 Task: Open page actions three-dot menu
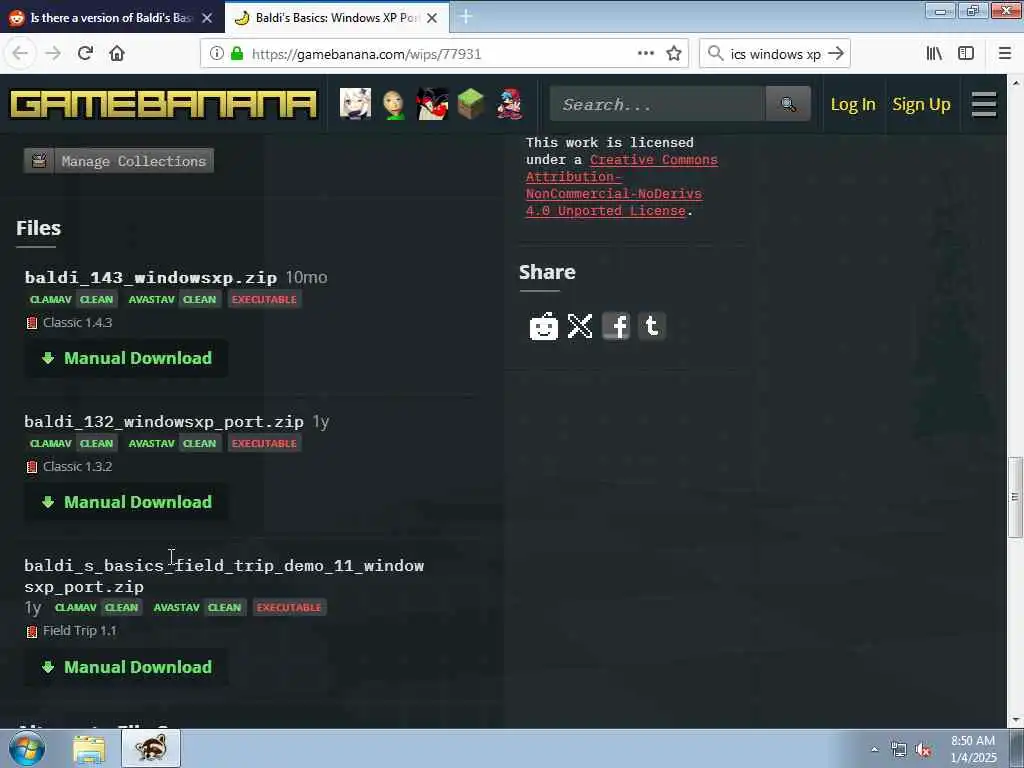(646, 53)
